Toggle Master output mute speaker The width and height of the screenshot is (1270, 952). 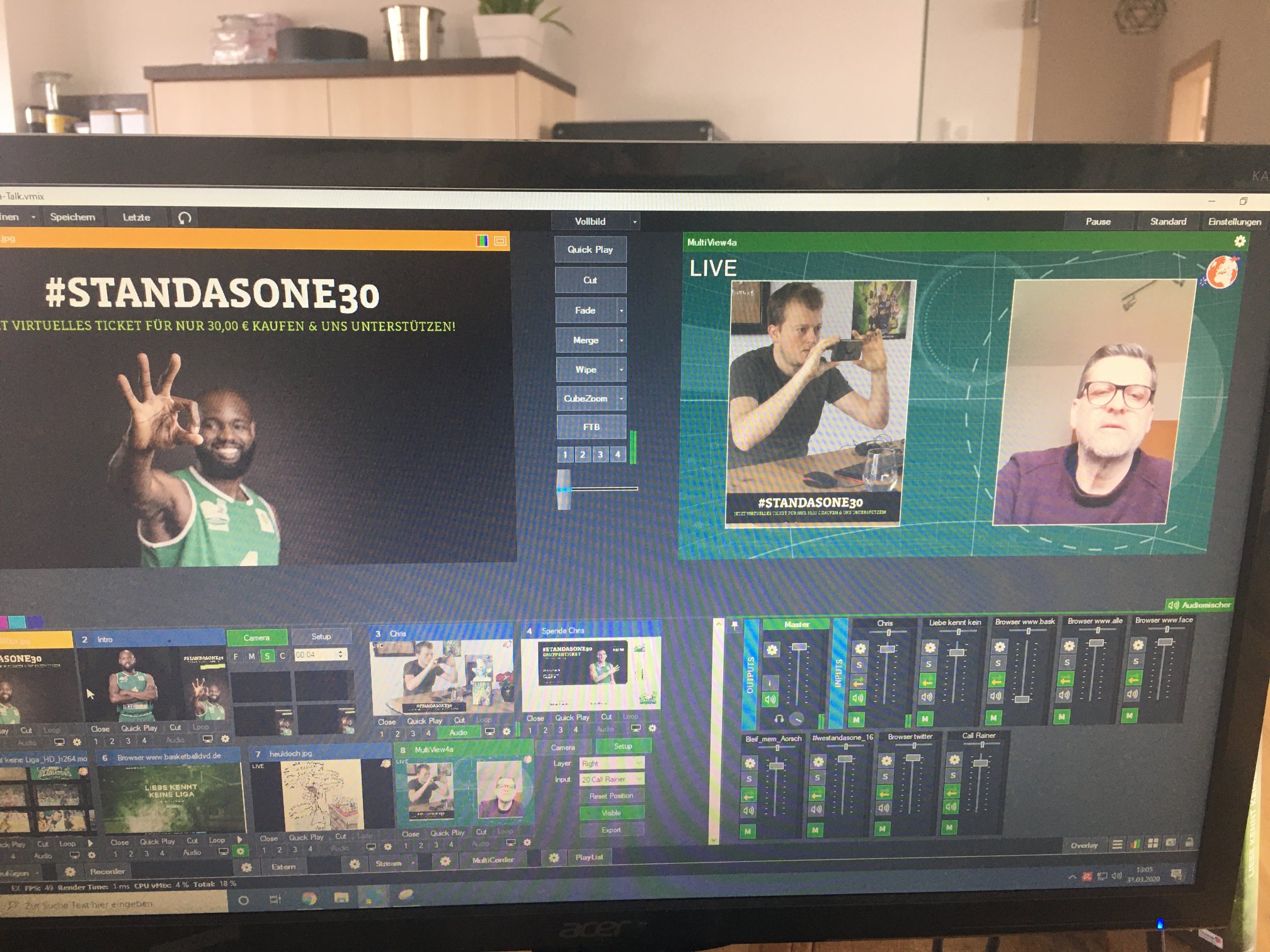[x=770, y=700]
